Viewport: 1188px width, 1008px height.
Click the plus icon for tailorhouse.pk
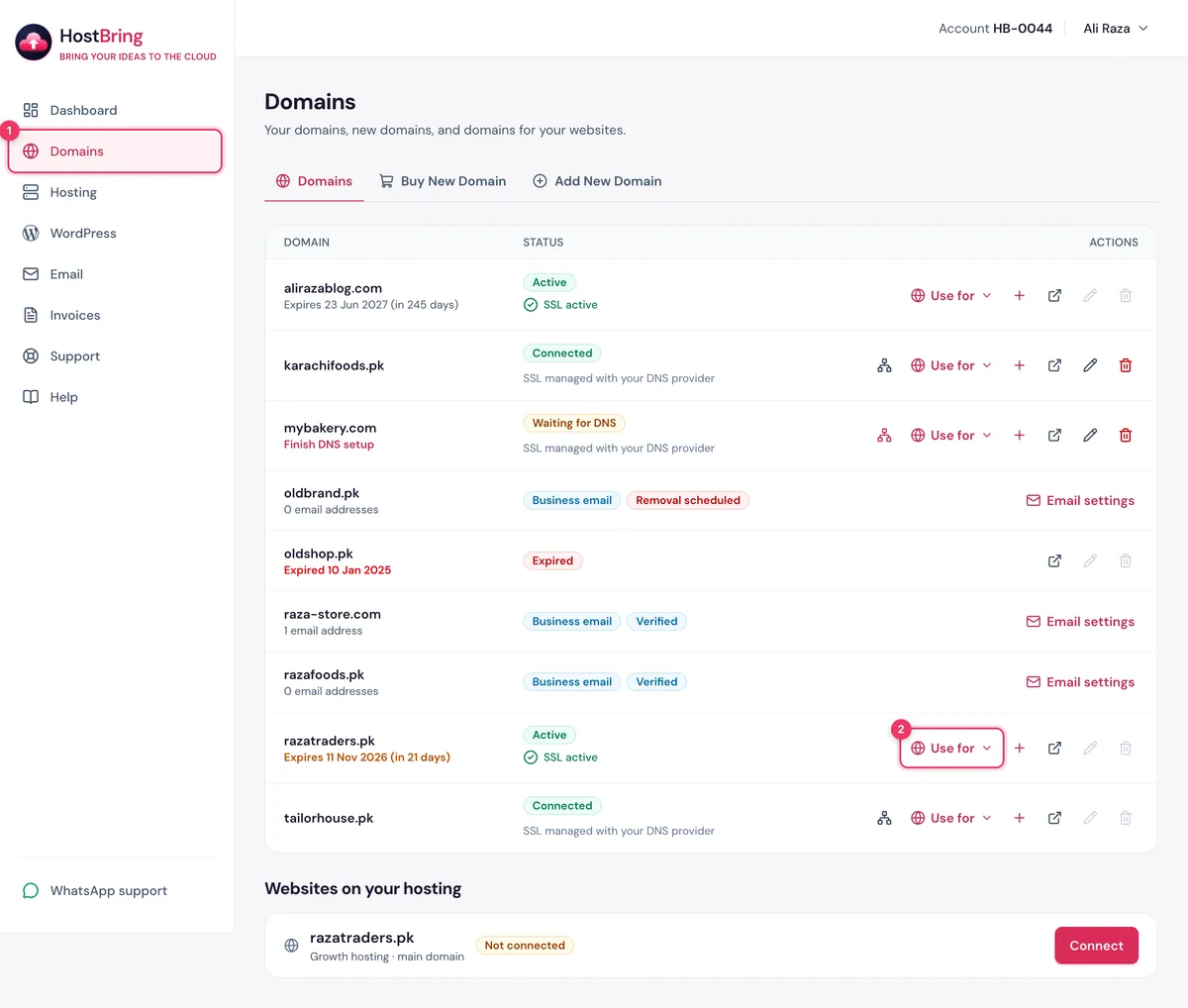tap(1019, 818)
